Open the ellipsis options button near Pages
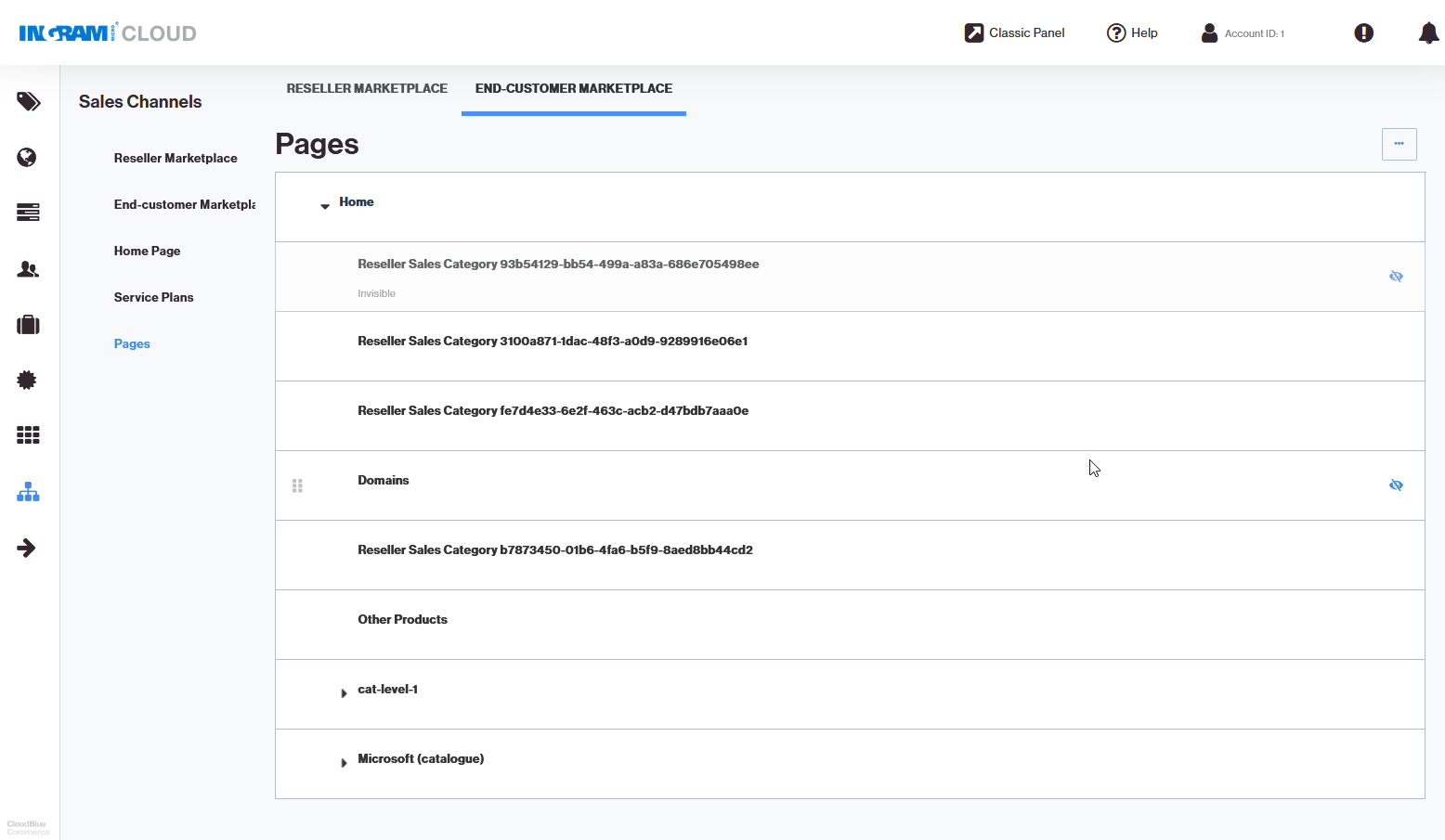The height and width of the screenshot is (840, 1445). pos(1399,144)
